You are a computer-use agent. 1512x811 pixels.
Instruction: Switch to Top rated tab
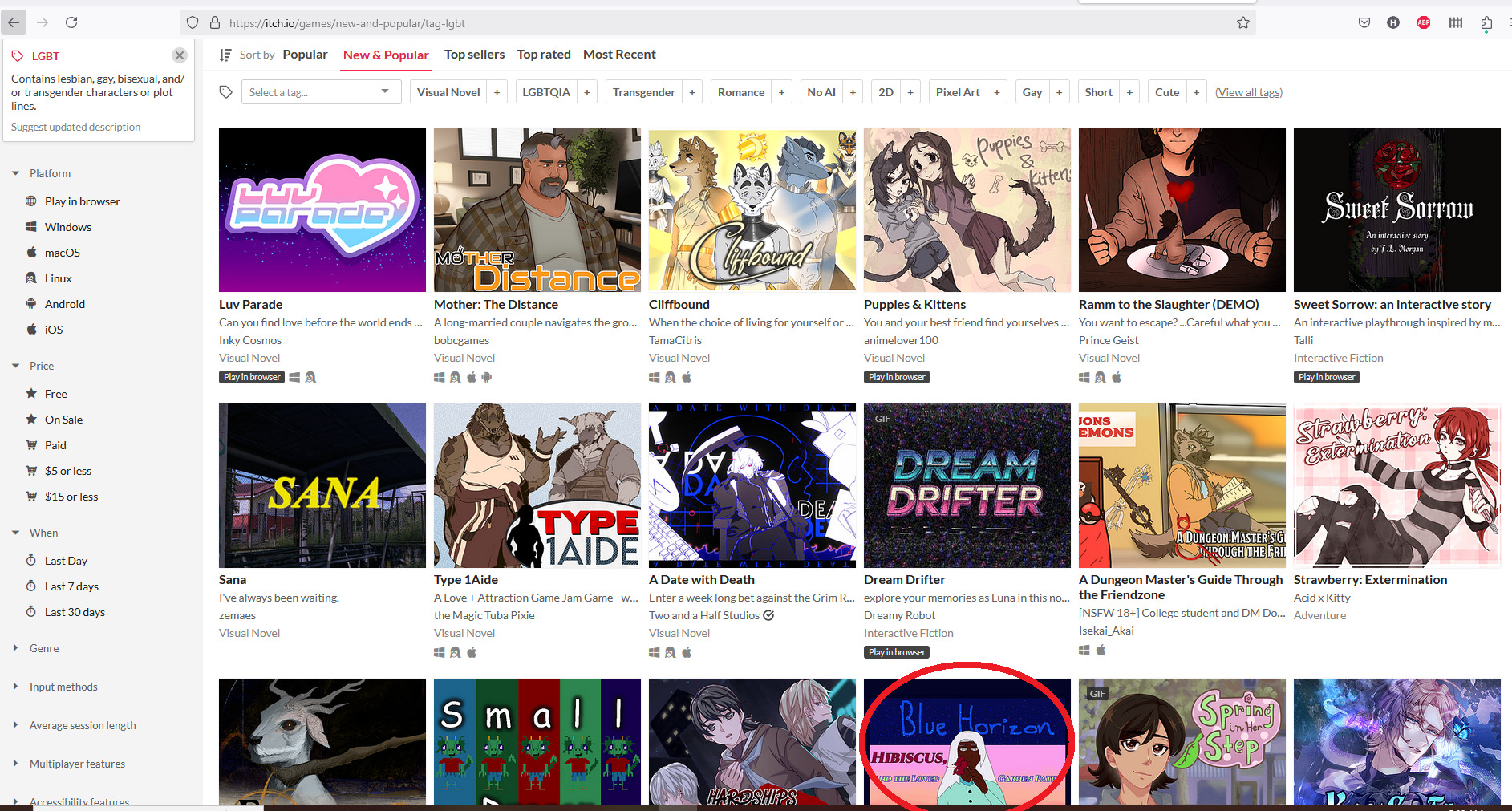pos(544,55)
